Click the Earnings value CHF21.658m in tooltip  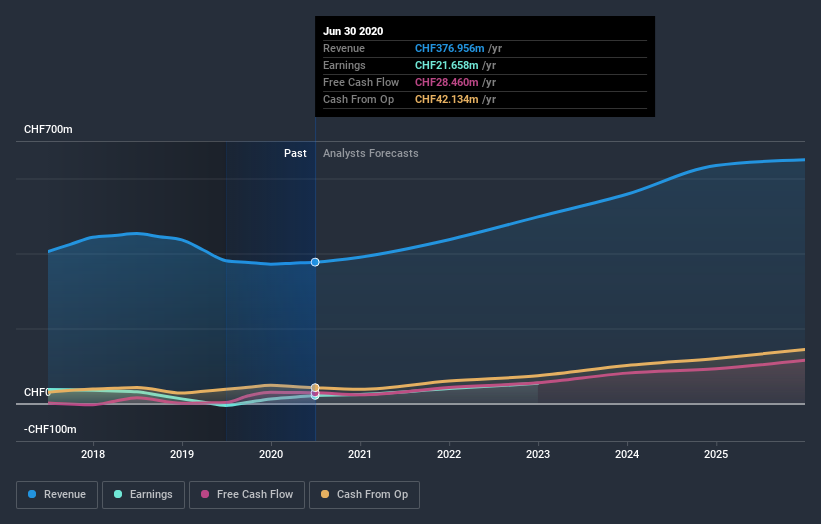[447, 65]
